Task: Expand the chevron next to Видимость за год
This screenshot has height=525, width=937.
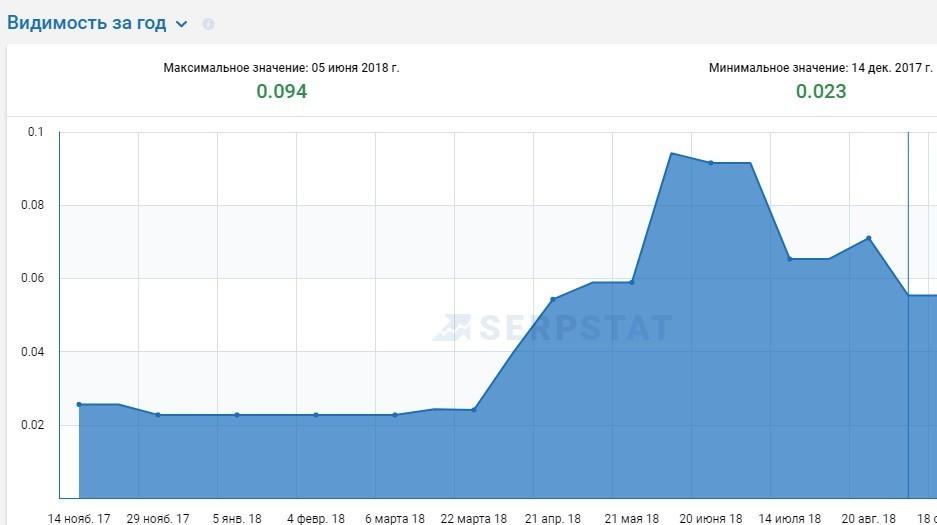Action: click(x=181, y=24)
